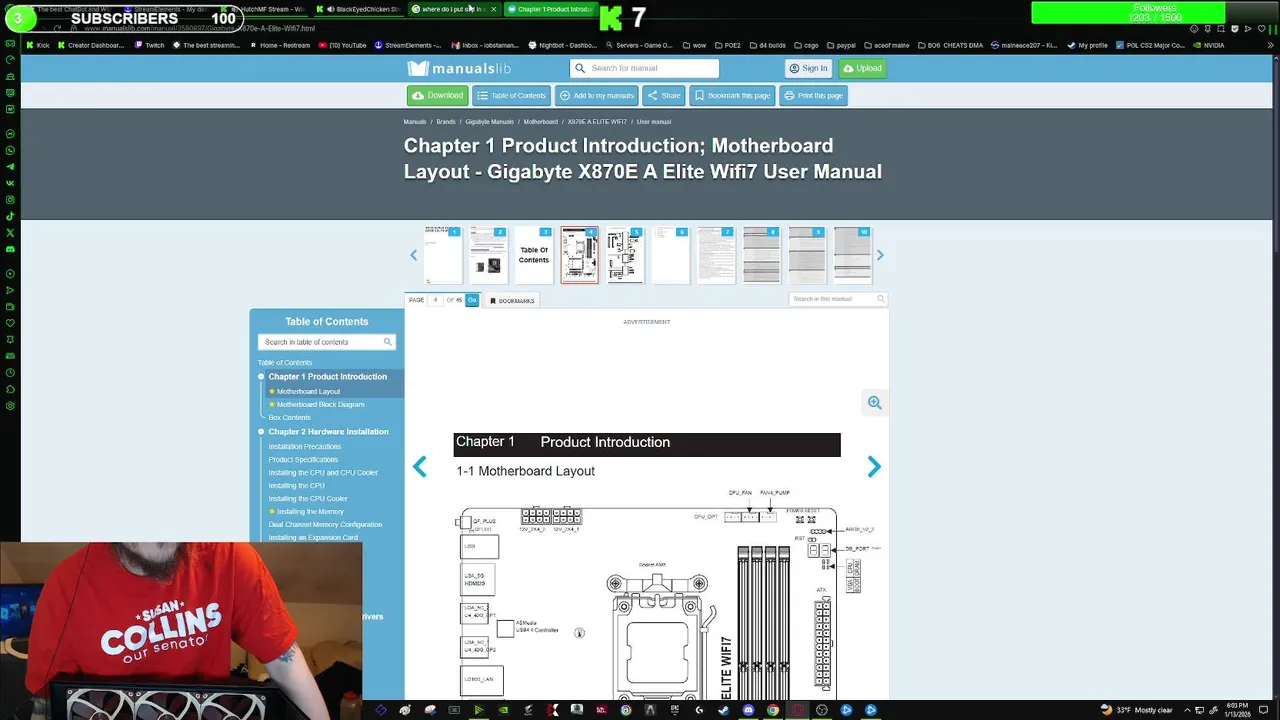Go to next page with right chevron
Screen dimensions: 1280x720
(x=874, y=467)
